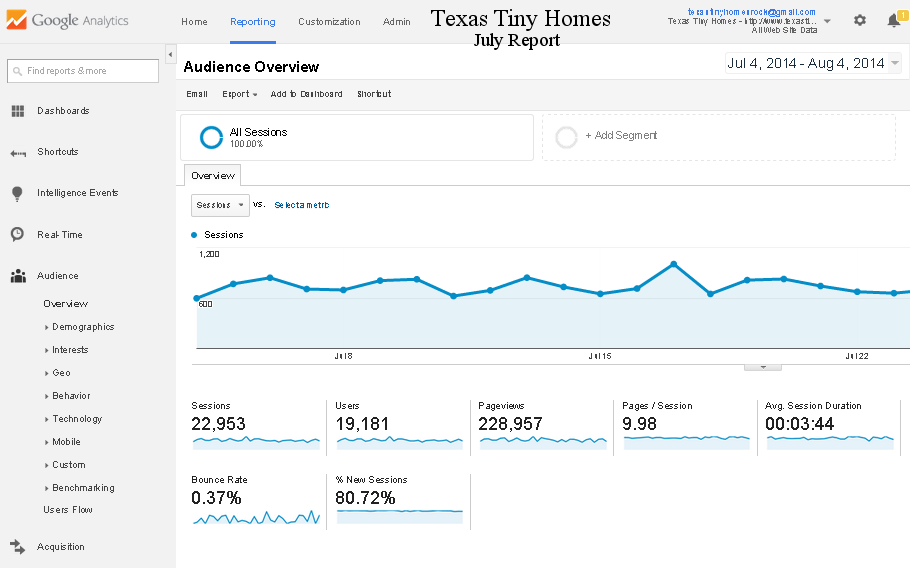Click + Add Segment
The width and height of the screenshot is (910, 568).
click(x=621, y=135)
